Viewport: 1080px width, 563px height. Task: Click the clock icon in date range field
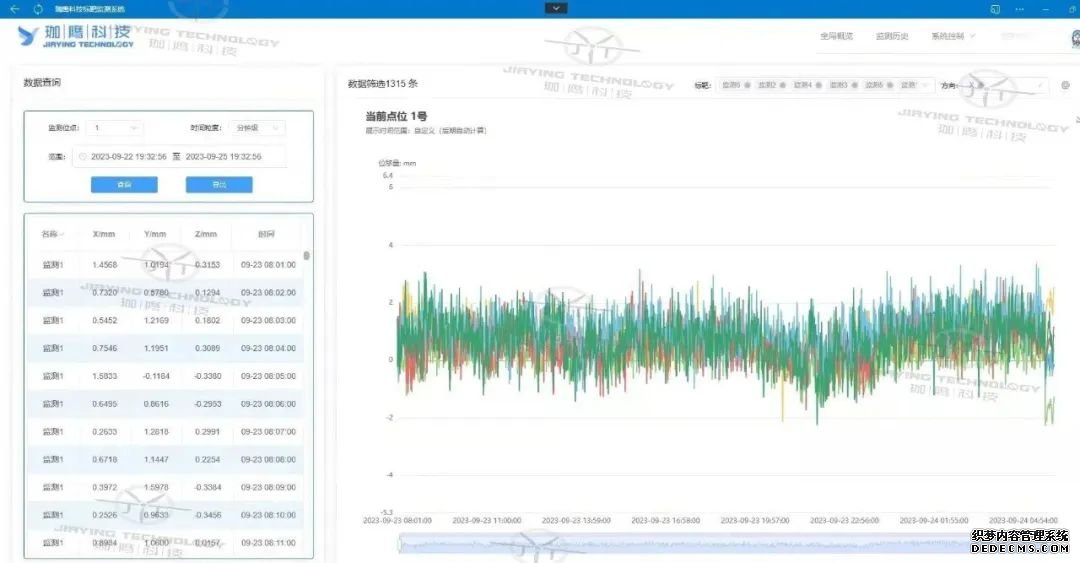click(x=83, y=157)
